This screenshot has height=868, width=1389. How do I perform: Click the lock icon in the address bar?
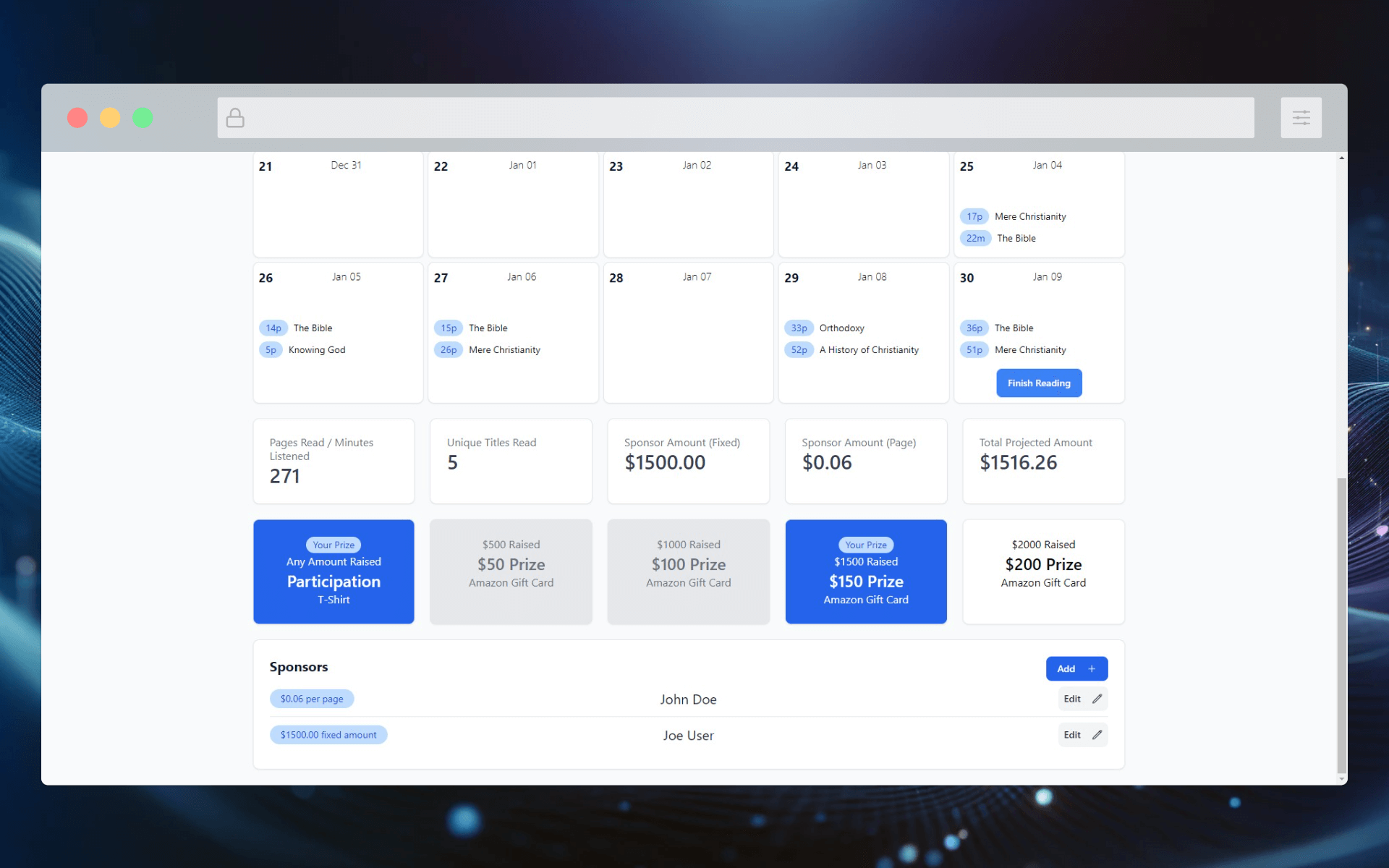click(x=234, y=117)
